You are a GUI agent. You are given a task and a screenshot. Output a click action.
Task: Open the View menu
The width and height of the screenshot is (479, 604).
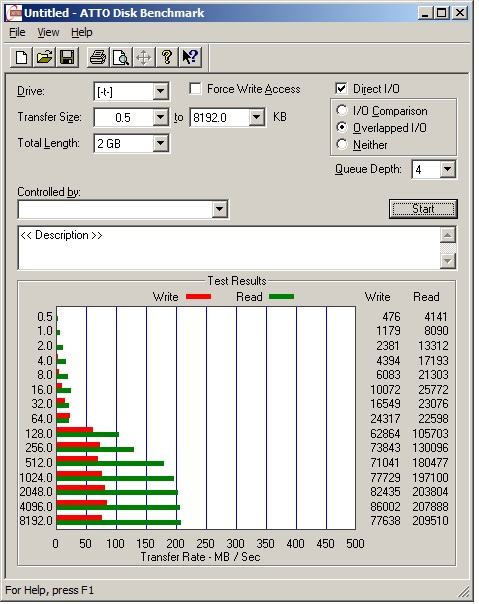point(48,32)
